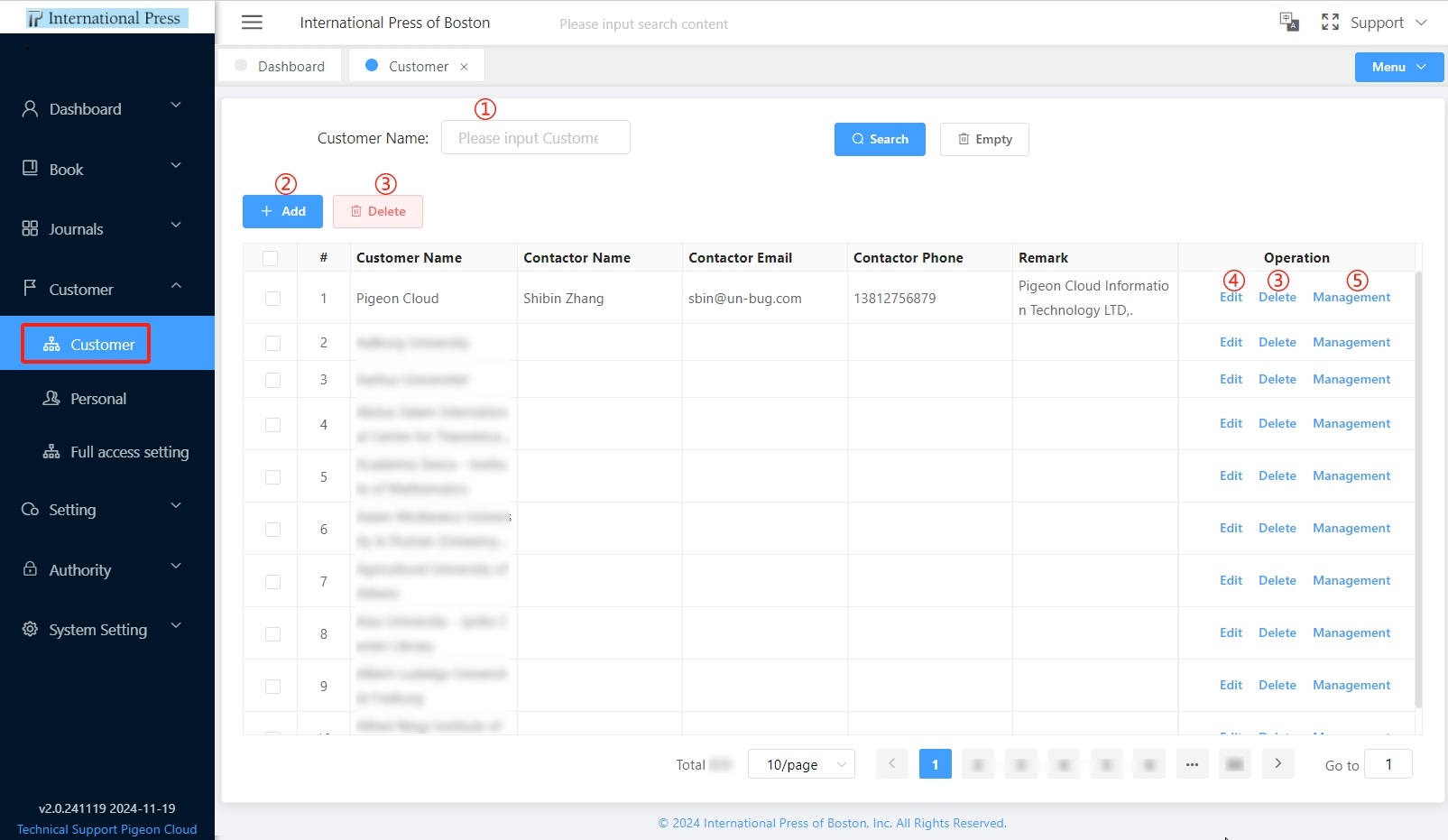Click the Journals grid icon in sidebar
This screenshot has height=840, width=1448.
(30, 228)
